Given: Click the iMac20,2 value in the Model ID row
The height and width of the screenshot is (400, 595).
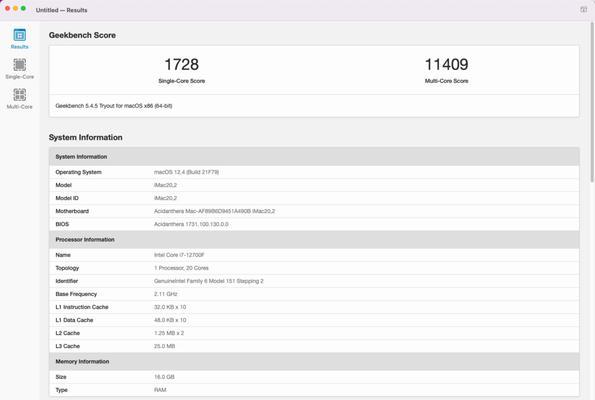Looking at the screenshot, I should coord(165,198).
